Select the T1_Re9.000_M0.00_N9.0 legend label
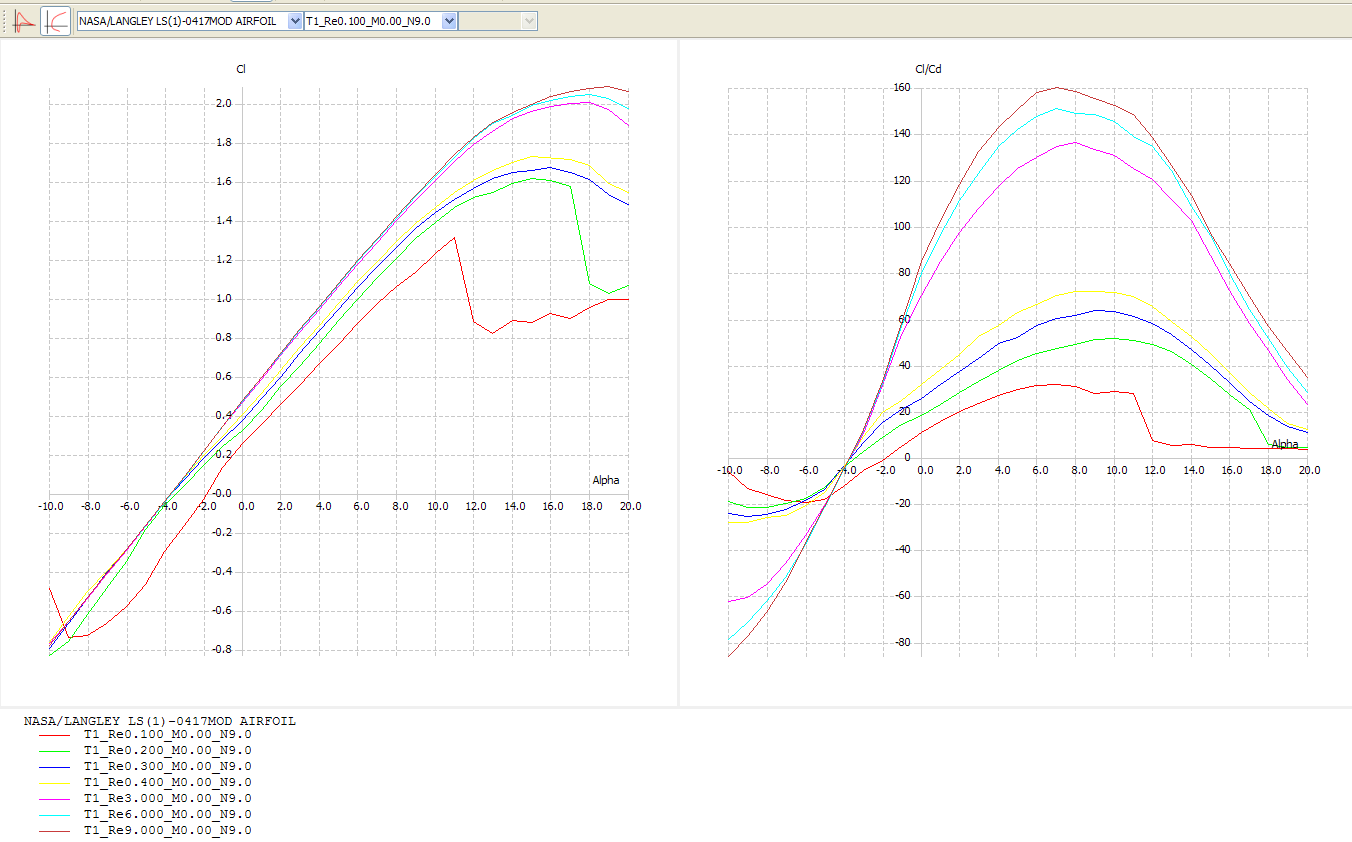The image size is (1352, 842). click(167, 831)
